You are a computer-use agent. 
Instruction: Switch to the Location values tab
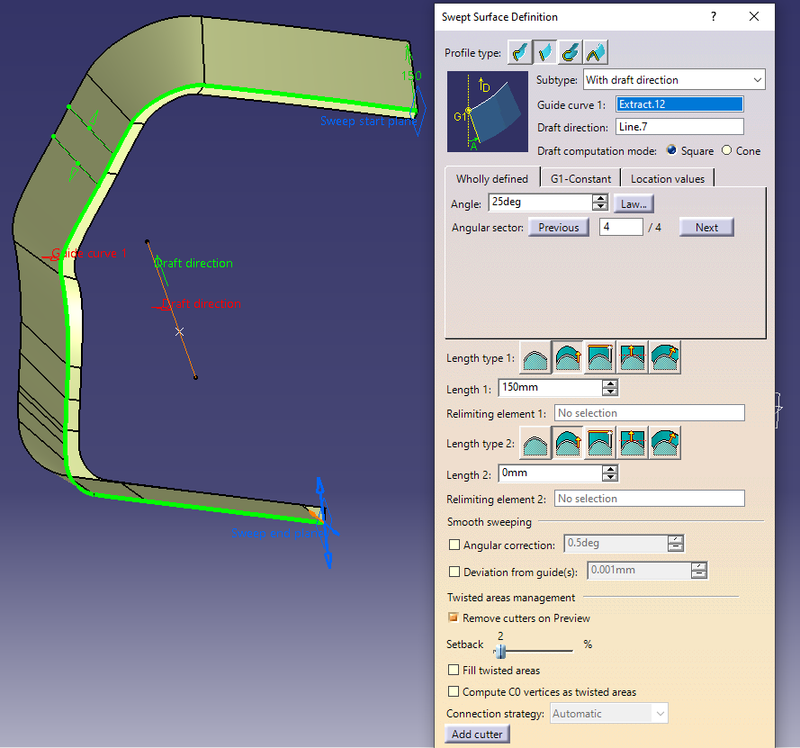(667, 177)
